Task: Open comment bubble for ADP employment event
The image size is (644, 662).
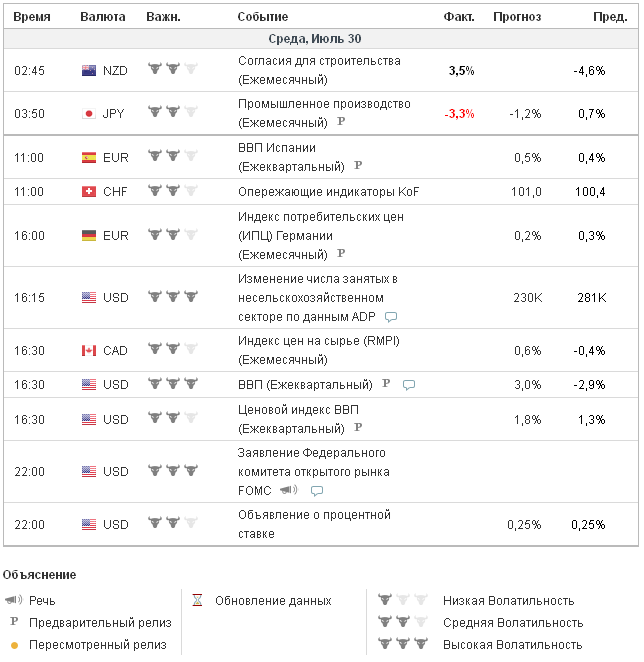Action: click(x=391, y=317)
